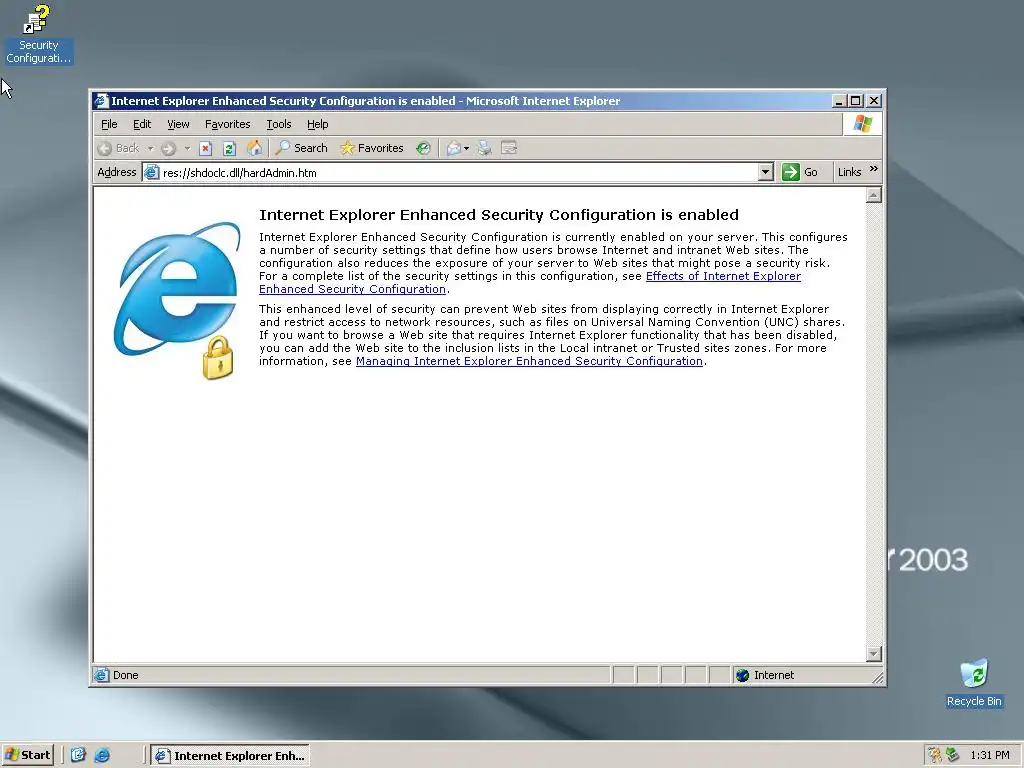Click the page heading text

pyautogui.click(x=499, y=215)
